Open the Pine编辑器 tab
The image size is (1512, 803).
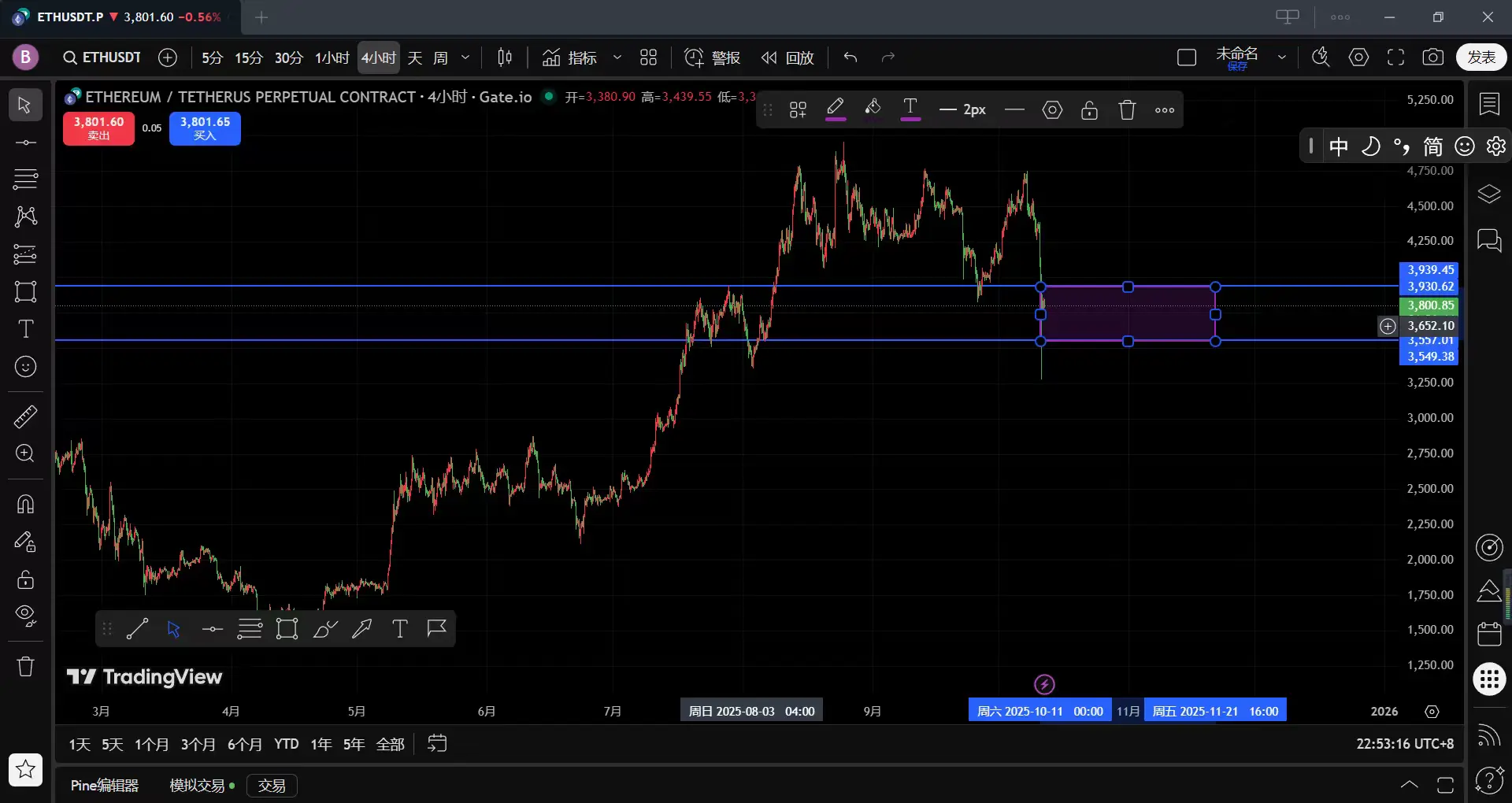105,785
